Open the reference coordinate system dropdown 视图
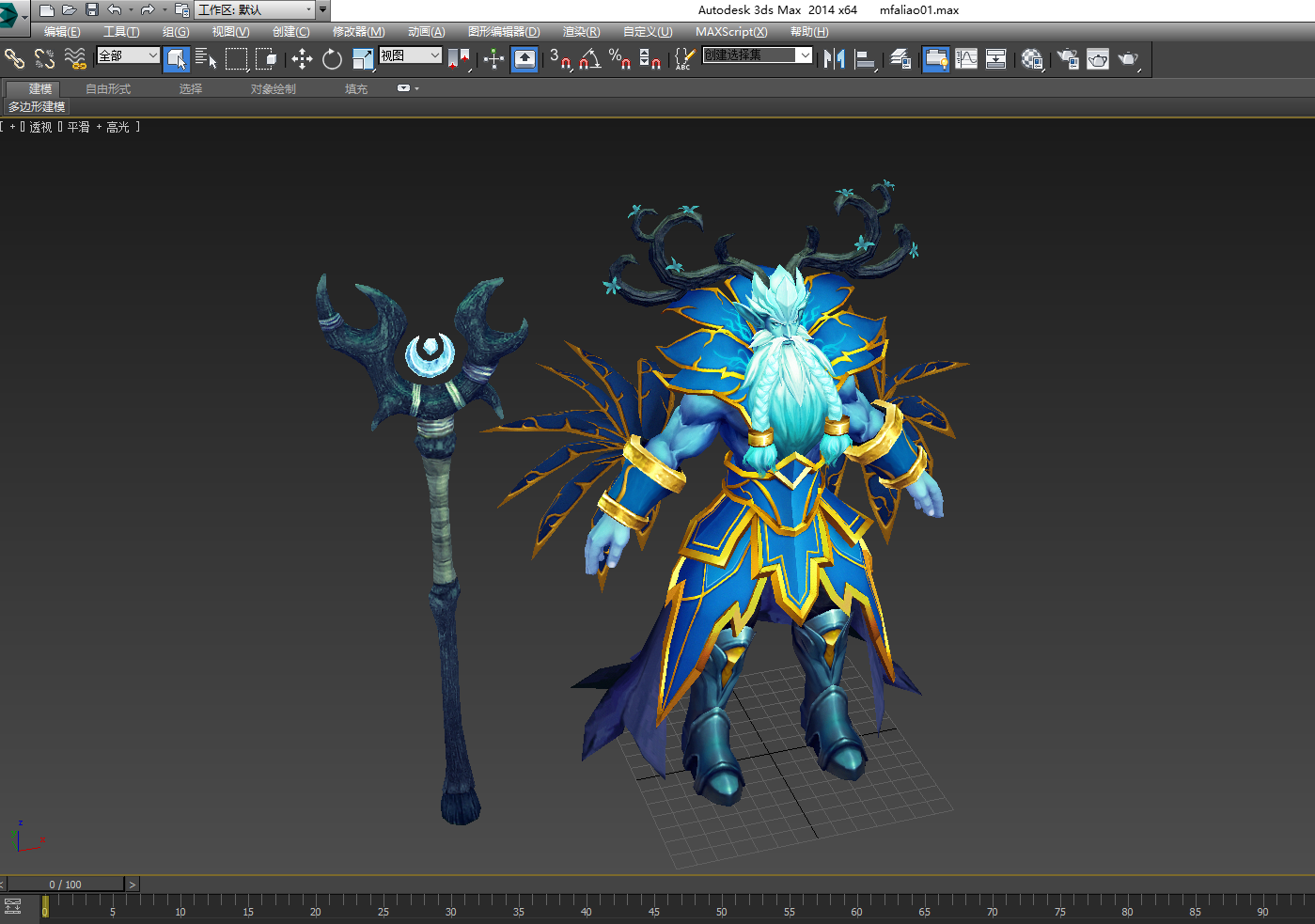Image resolution: width=1315 pixels, height=924 pixels. (x=410, y=55)
